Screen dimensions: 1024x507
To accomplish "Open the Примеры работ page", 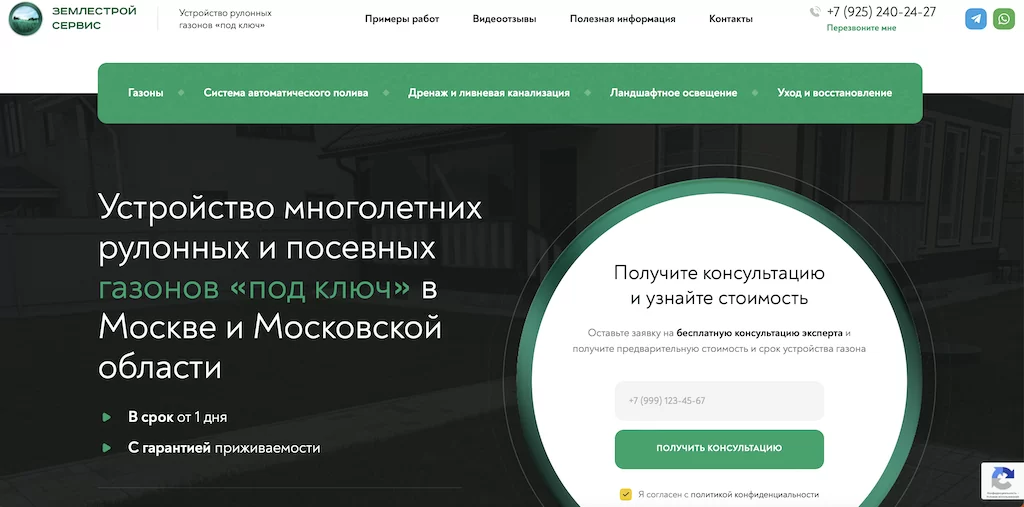I will pos(401,19).
